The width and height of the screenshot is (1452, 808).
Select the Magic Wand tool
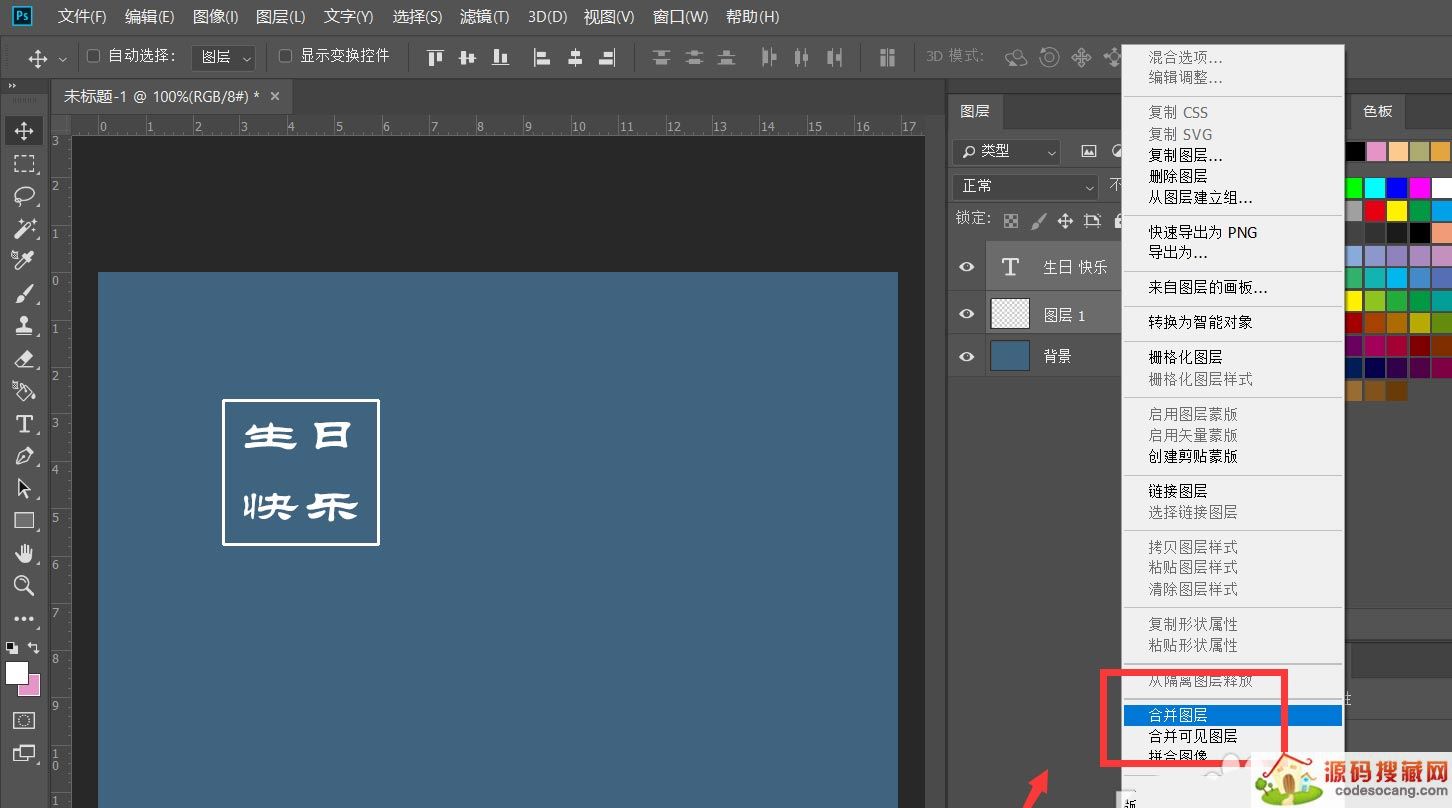(x=24, y=228)
